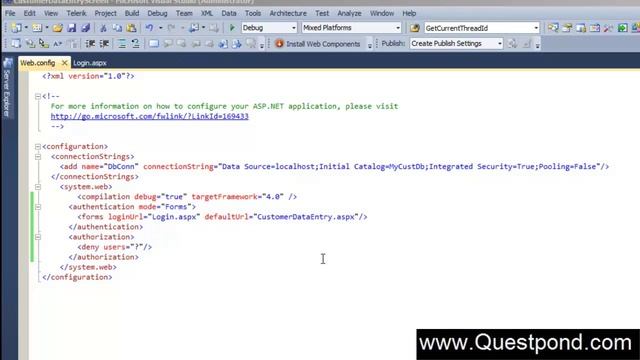
Task: Switch to the Login.aspx tab
Action: coord(90,63)
